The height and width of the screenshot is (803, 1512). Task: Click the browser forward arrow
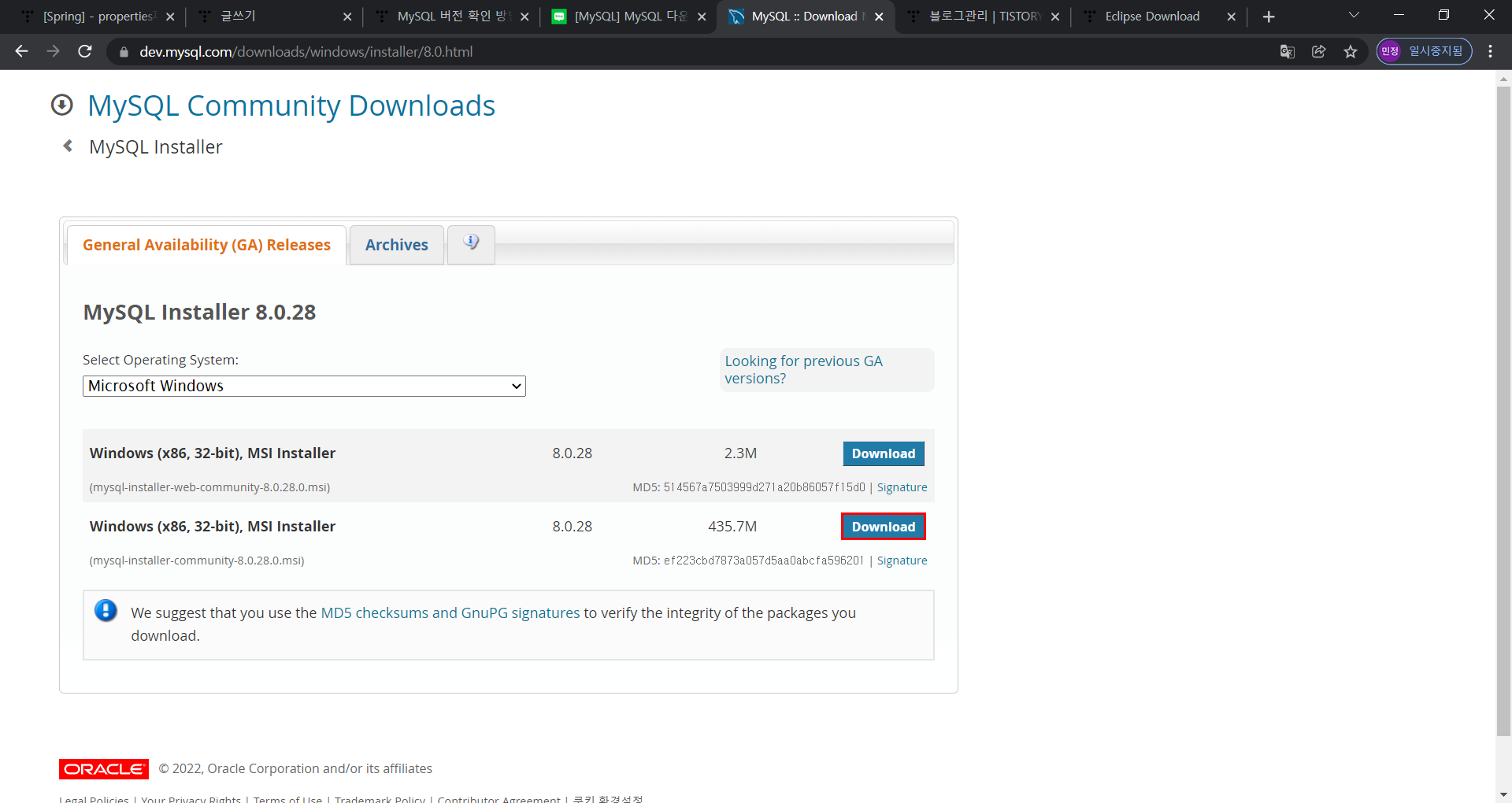tap(53, 51)
